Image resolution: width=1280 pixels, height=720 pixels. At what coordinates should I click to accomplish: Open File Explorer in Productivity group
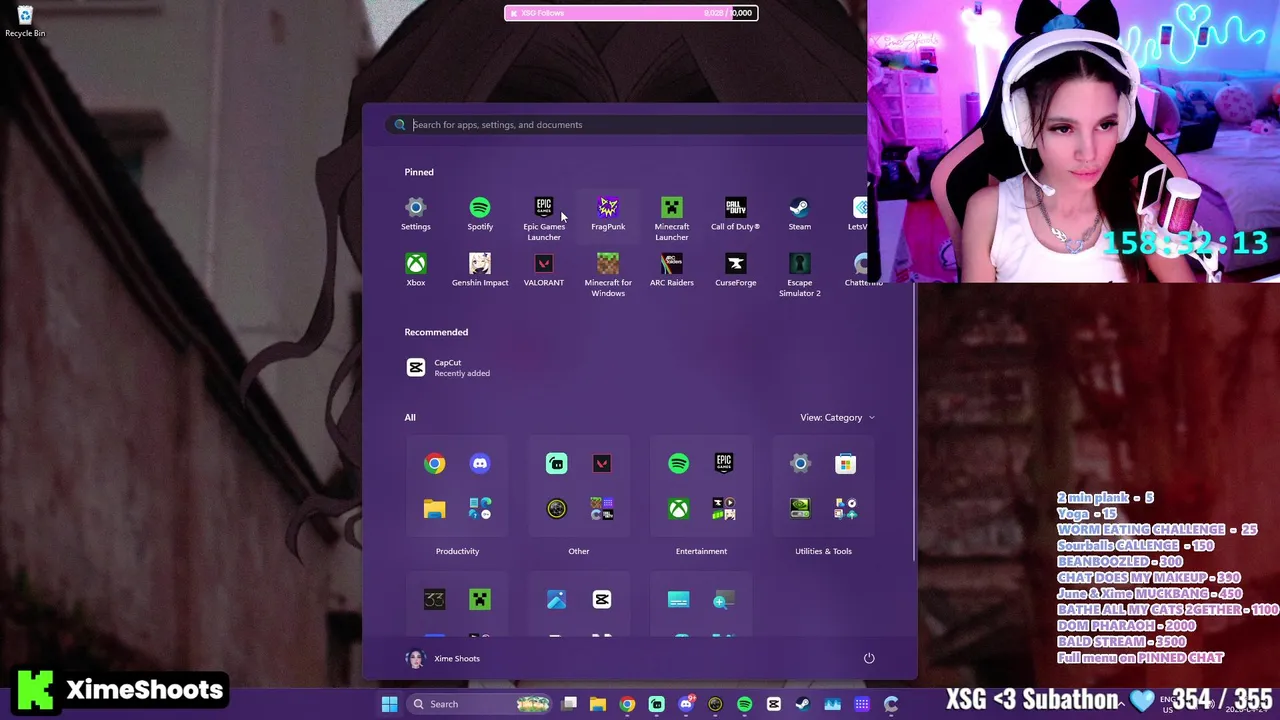coord(434,509)
